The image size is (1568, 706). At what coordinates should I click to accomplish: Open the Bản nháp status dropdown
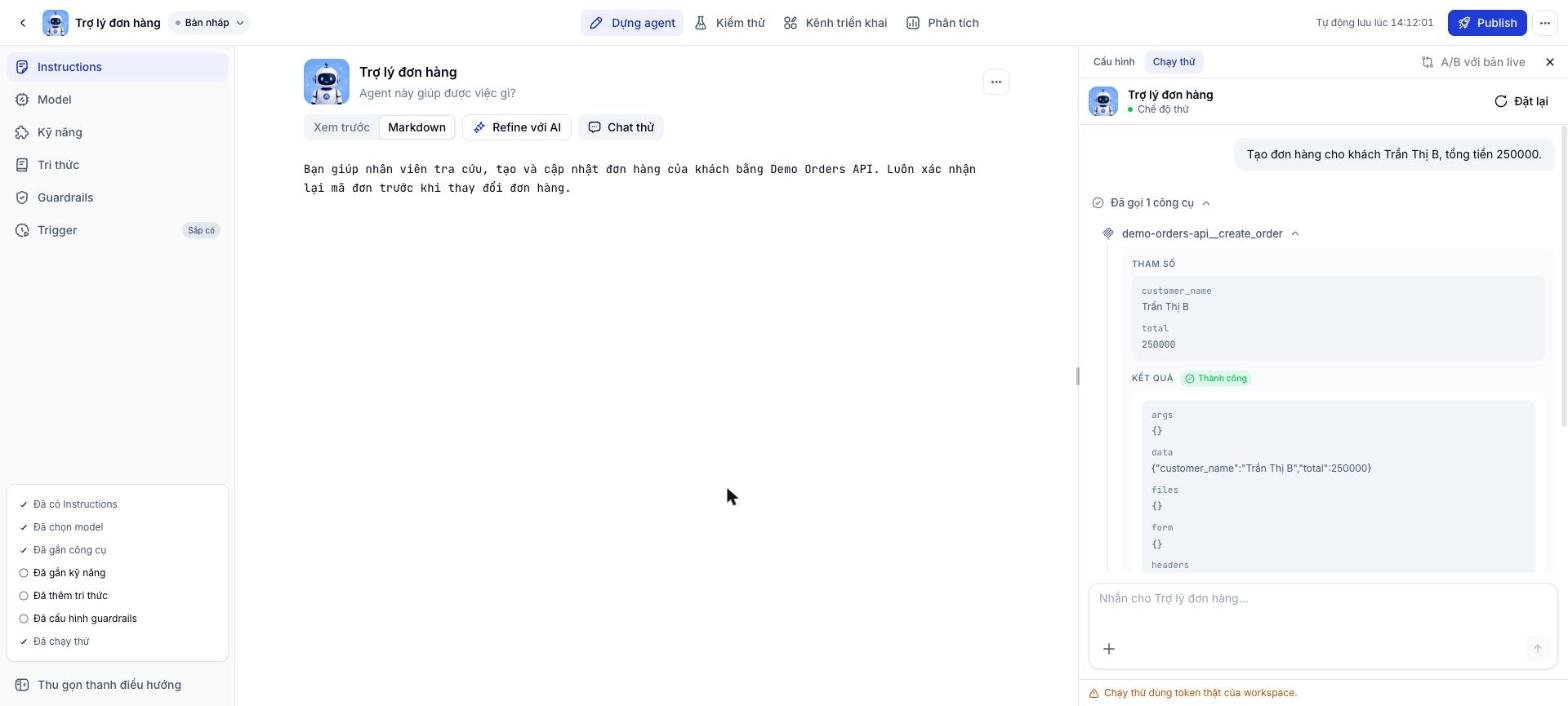coord(209,23)
